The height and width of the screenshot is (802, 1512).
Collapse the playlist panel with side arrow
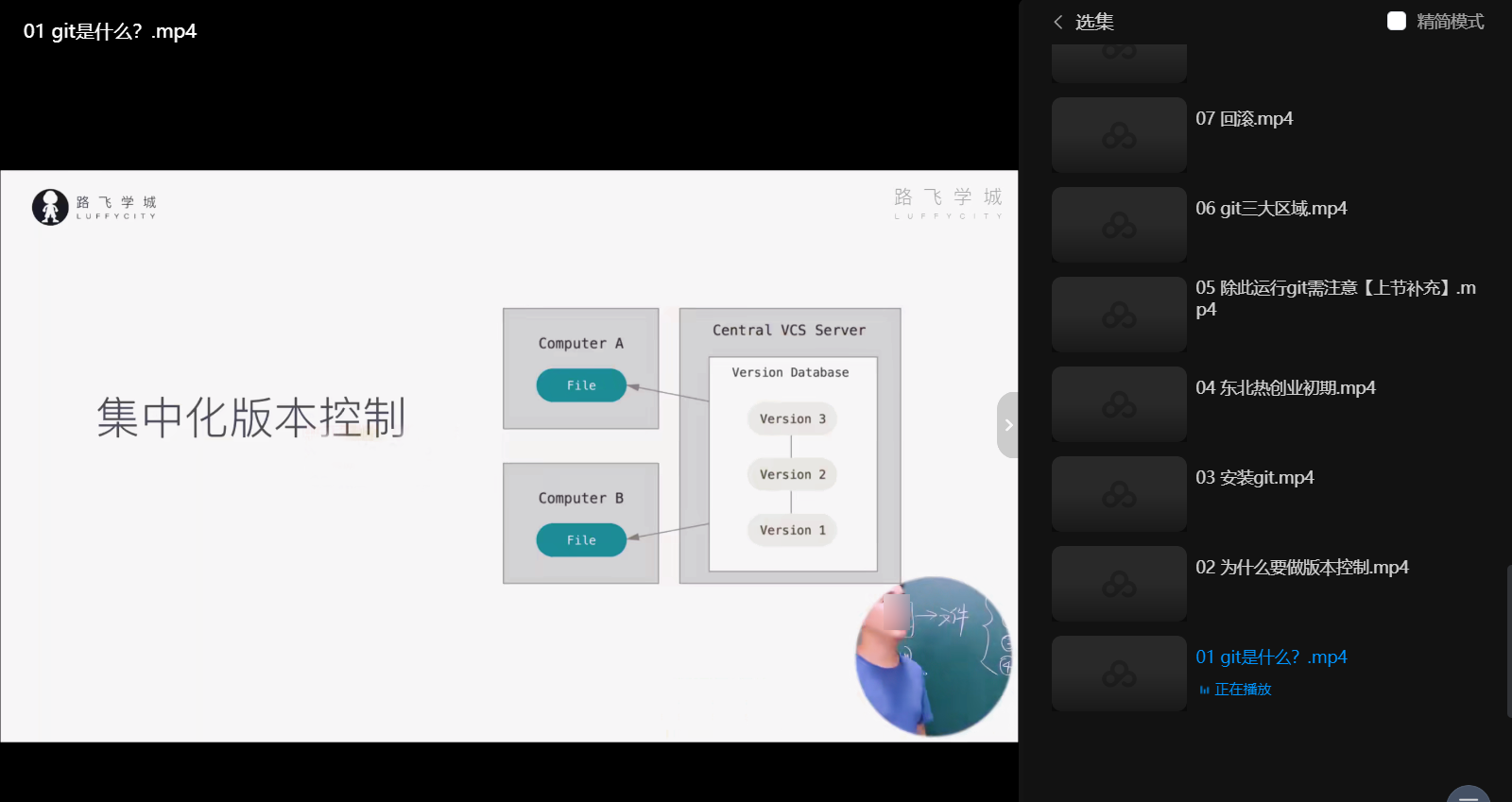1007,425
